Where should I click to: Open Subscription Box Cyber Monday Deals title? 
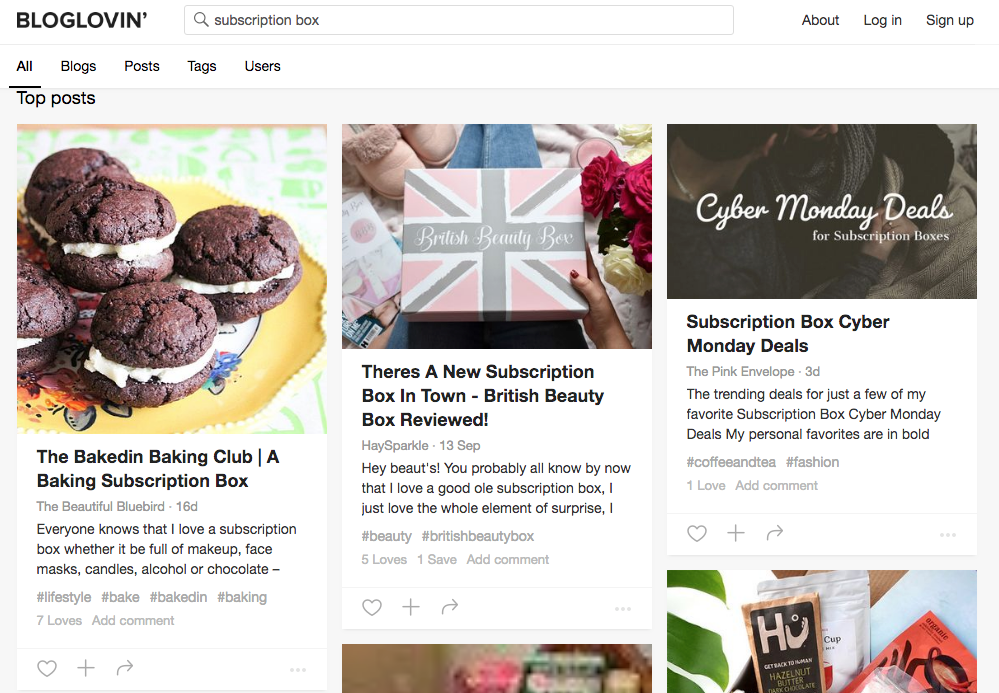point(787,334)
